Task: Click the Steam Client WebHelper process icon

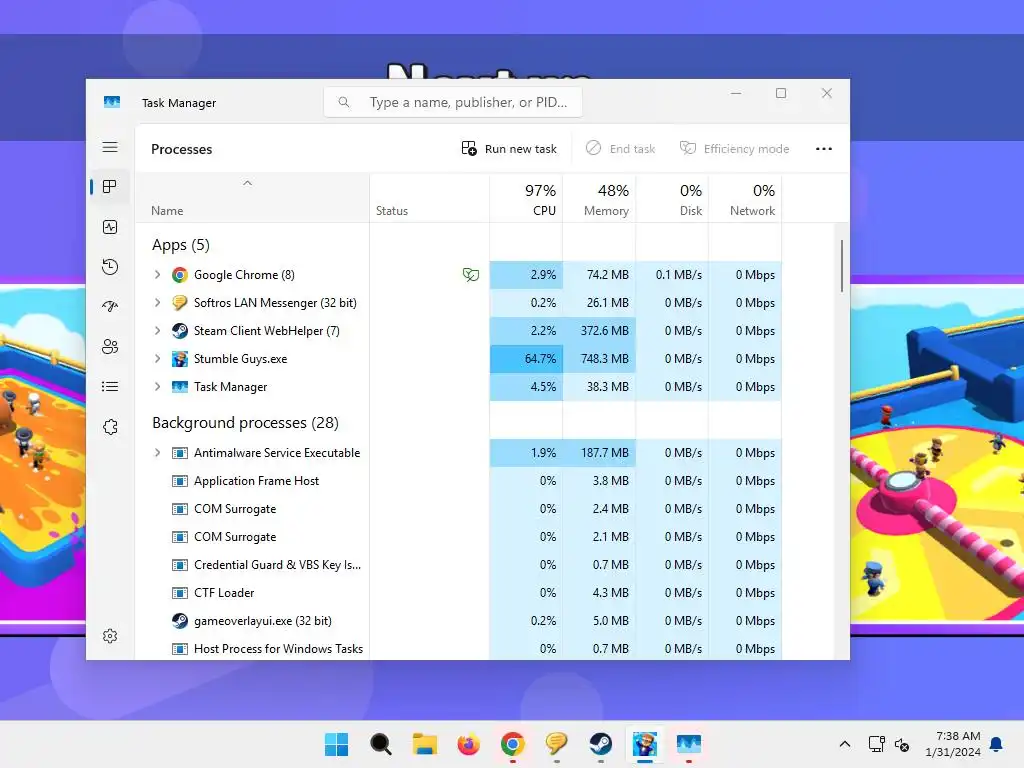Action: (x=180, y=331)
